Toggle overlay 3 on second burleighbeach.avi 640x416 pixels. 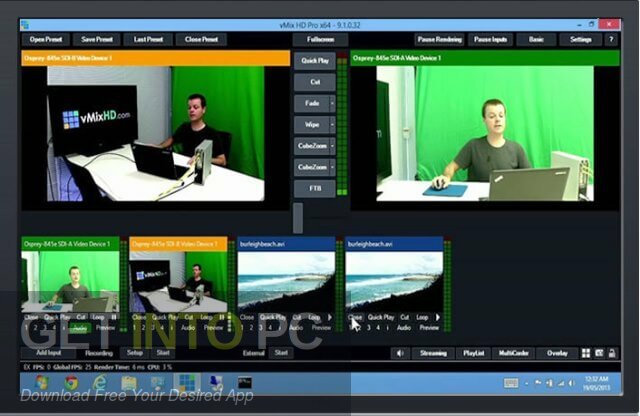369,328
